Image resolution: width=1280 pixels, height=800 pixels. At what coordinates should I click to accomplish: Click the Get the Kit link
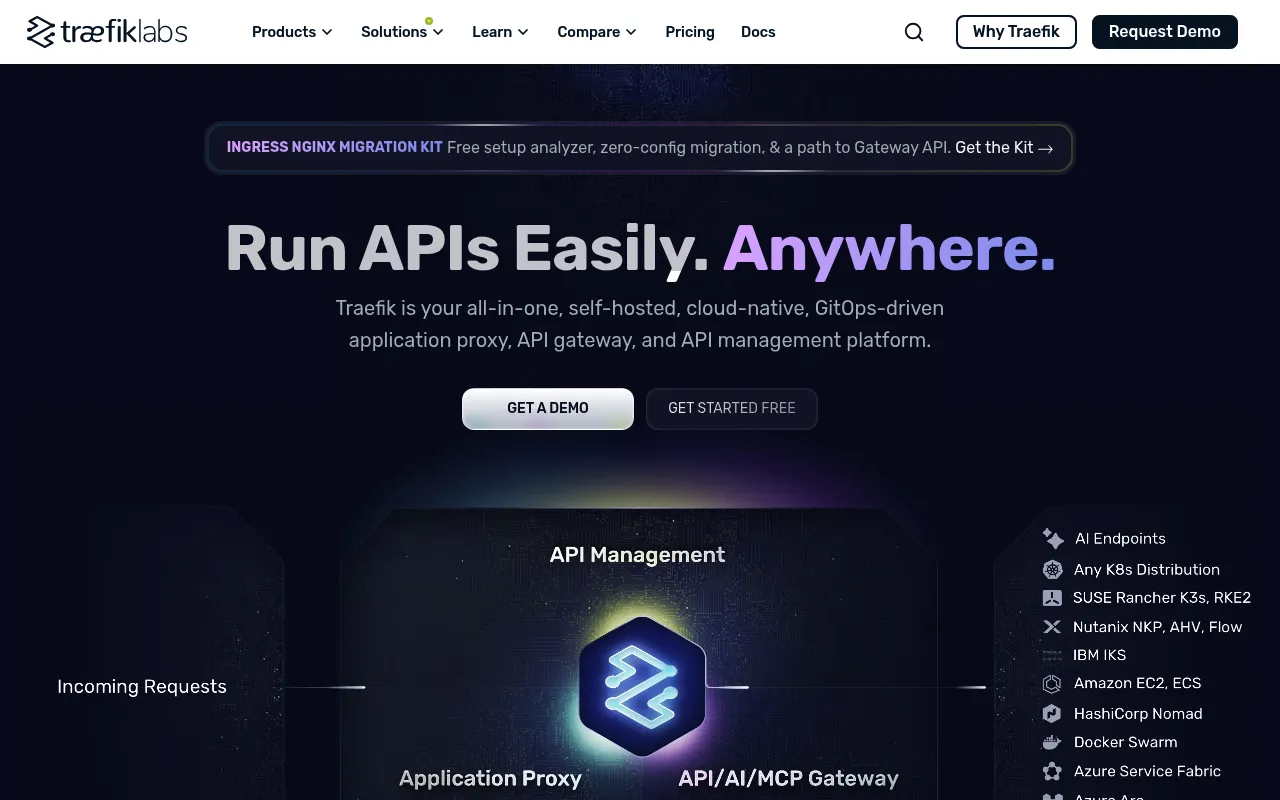tap(1004, 148)
